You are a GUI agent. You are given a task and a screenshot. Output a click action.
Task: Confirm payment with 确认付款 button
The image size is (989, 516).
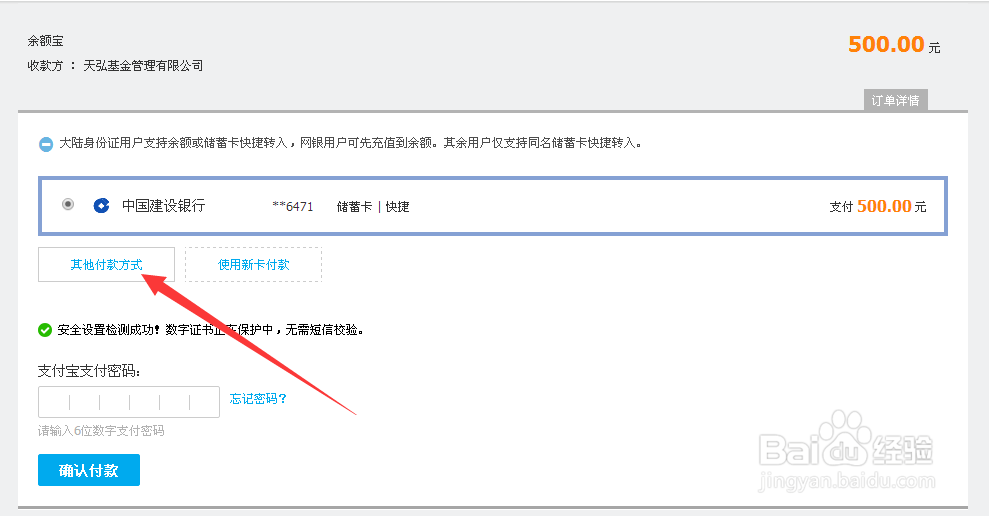tap(89, 470)
